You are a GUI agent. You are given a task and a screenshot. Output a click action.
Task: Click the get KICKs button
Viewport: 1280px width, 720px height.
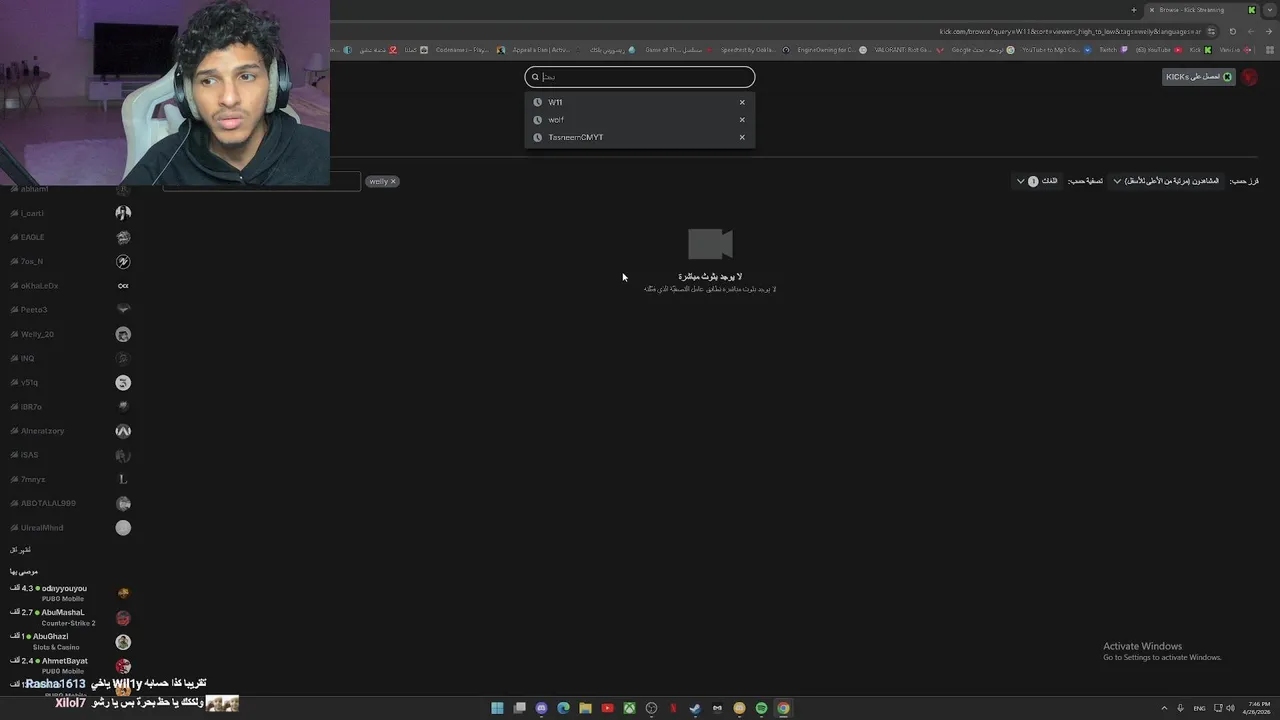(x=1198, y=77)
